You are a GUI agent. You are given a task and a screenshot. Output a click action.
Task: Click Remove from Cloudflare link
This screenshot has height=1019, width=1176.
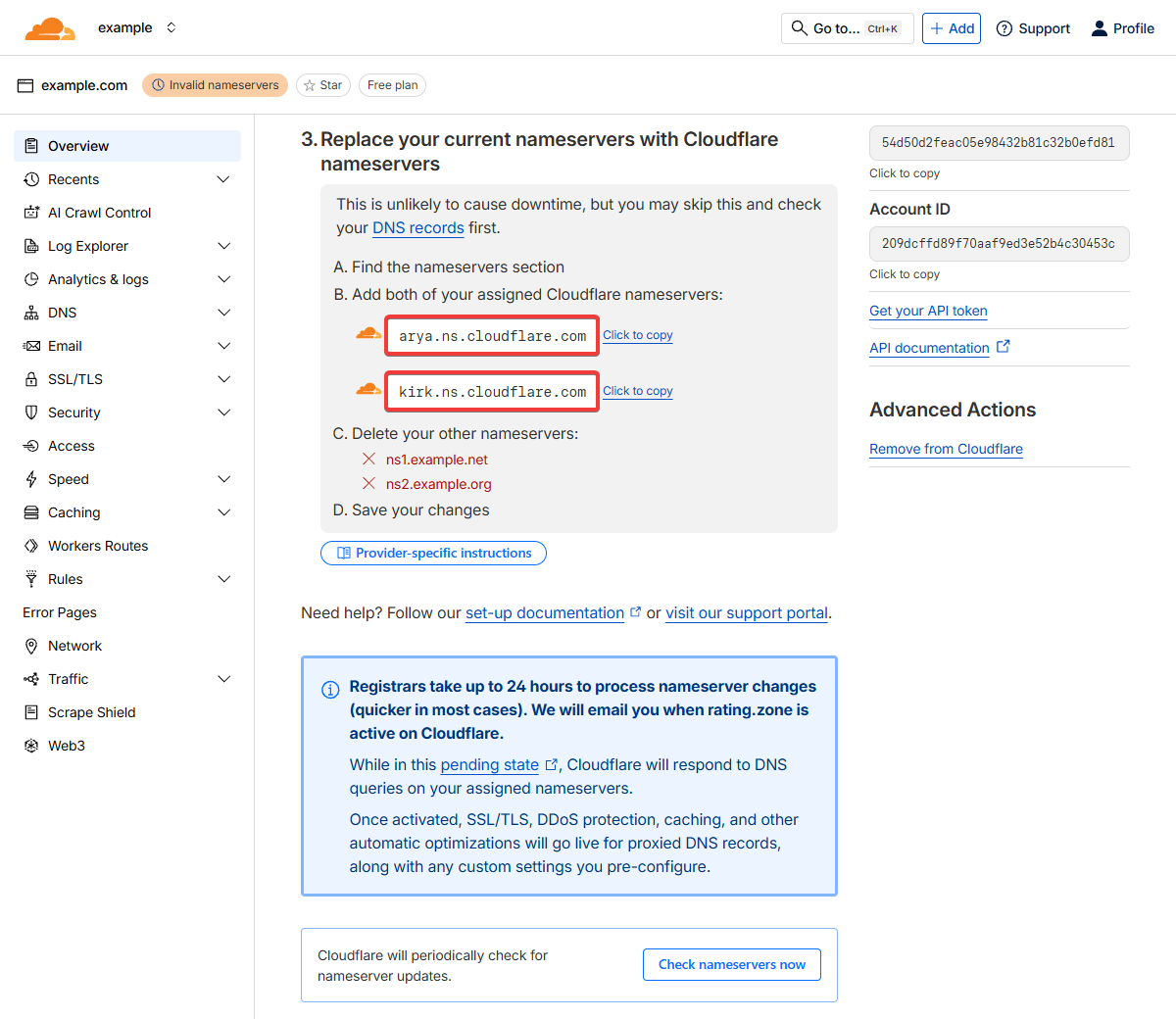tap(946, 449)
